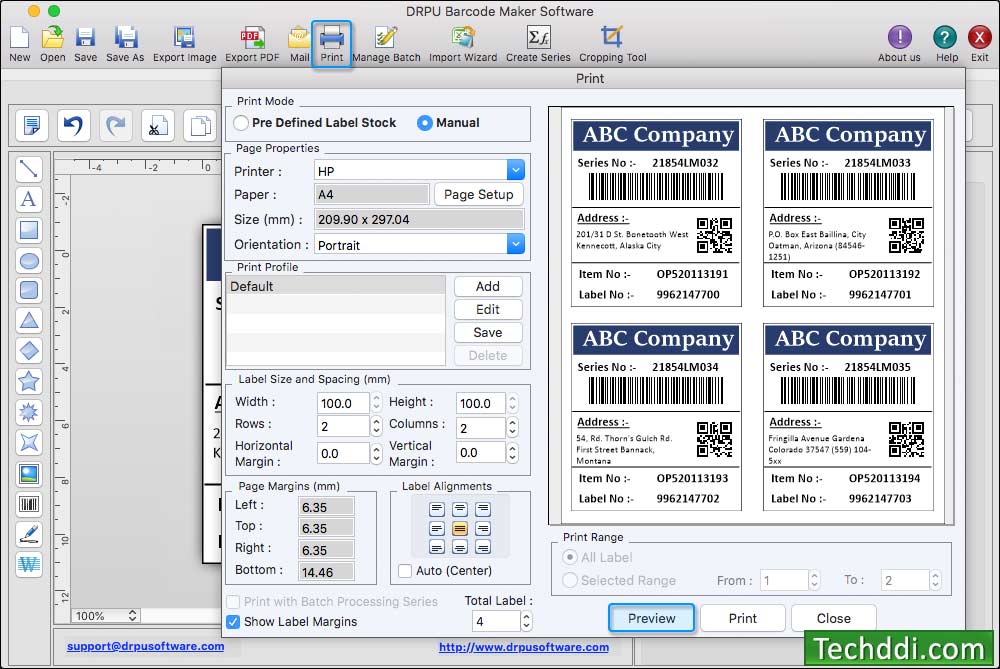This screenshot has width=1000, height=669.
Task: Choose the center-middle label alignment
Action: pos(460,528)
